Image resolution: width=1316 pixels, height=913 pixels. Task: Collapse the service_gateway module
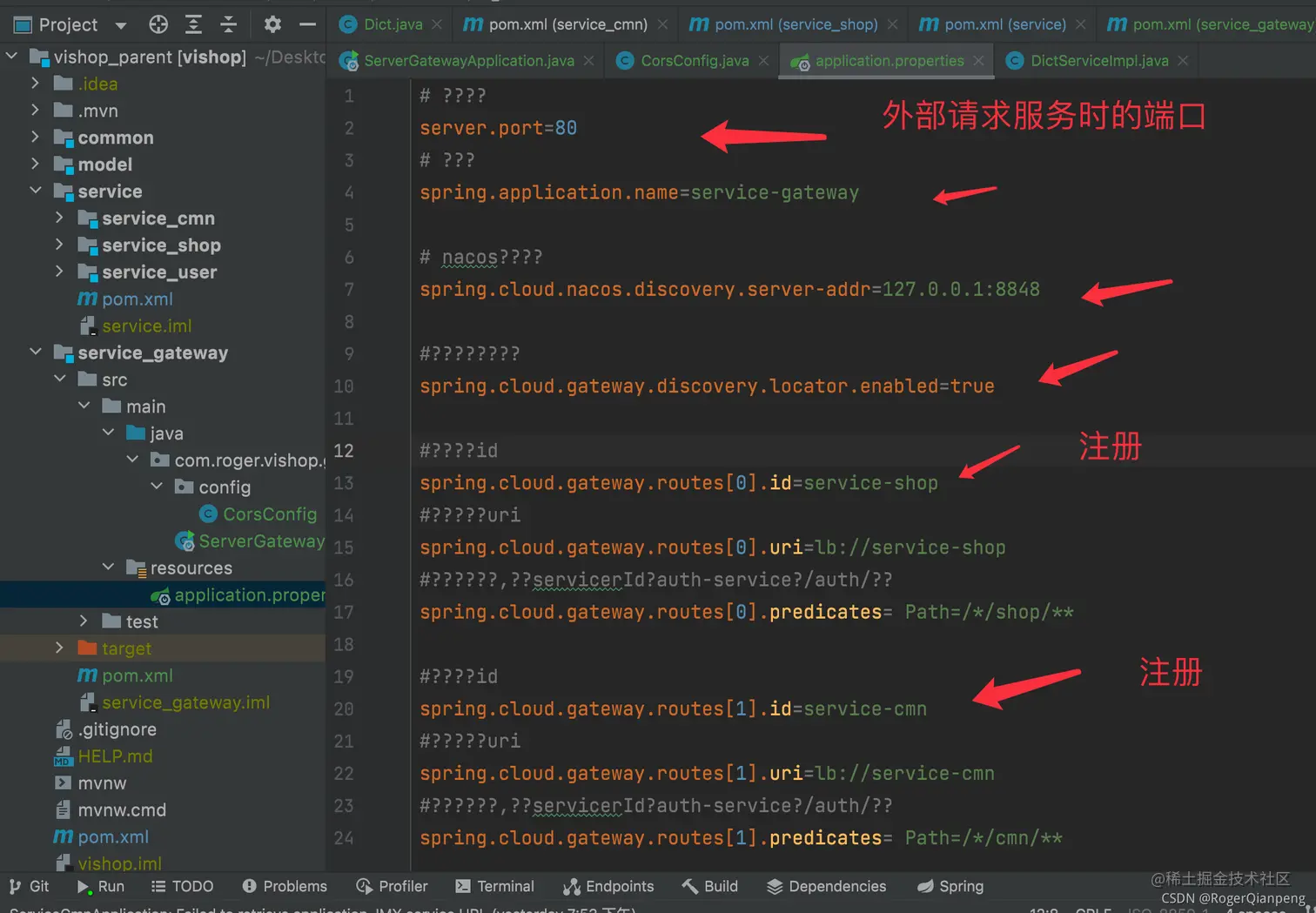tap(35, 352)
